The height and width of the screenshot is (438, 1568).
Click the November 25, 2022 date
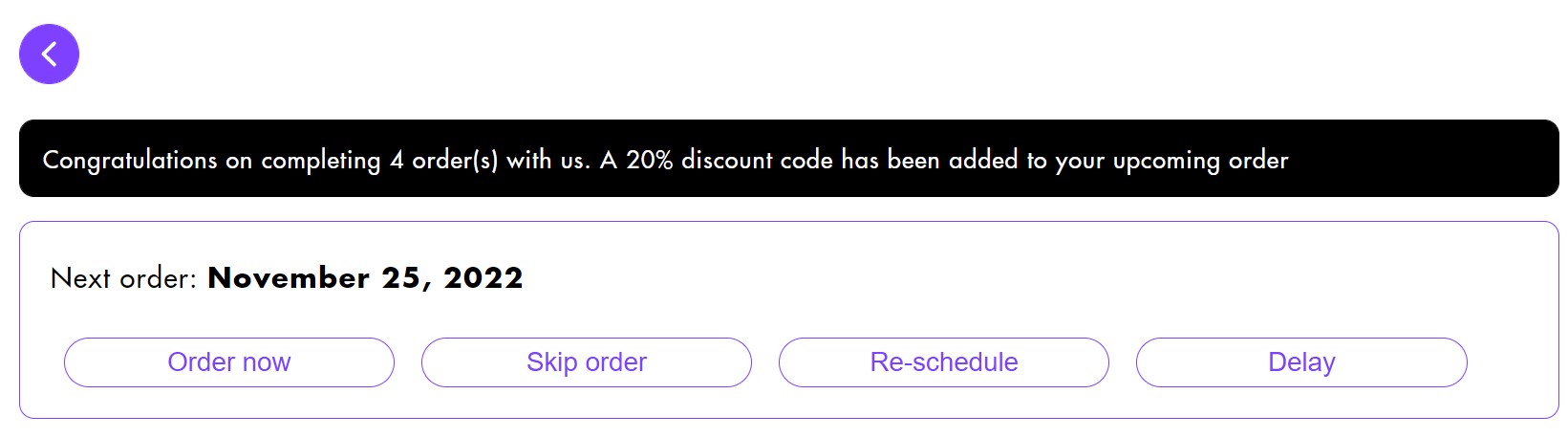(x=365, y=278)
